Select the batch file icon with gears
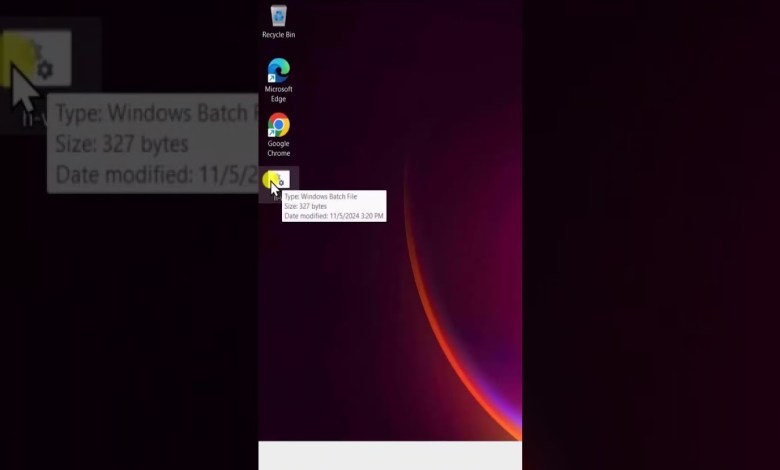Image resolution: width=780 pixels, height=470 pixels. (x=279, y=180)
